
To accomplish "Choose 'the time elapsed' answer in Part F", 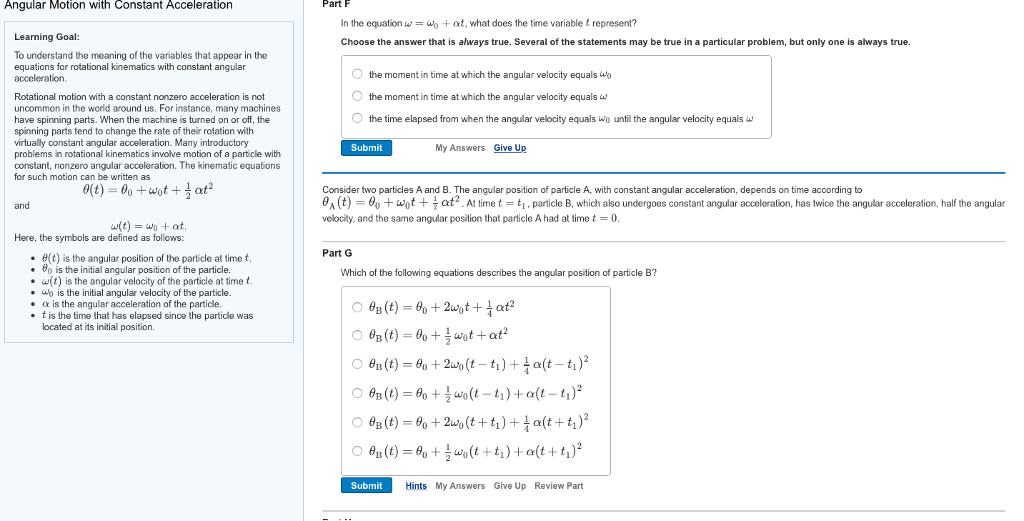I will (357, 119).
